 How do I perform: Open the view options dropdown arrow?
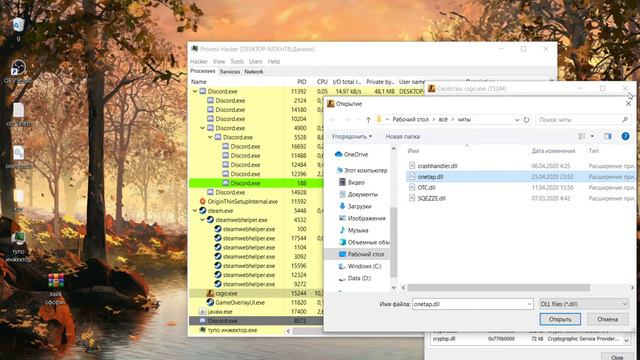click(592, 136)
